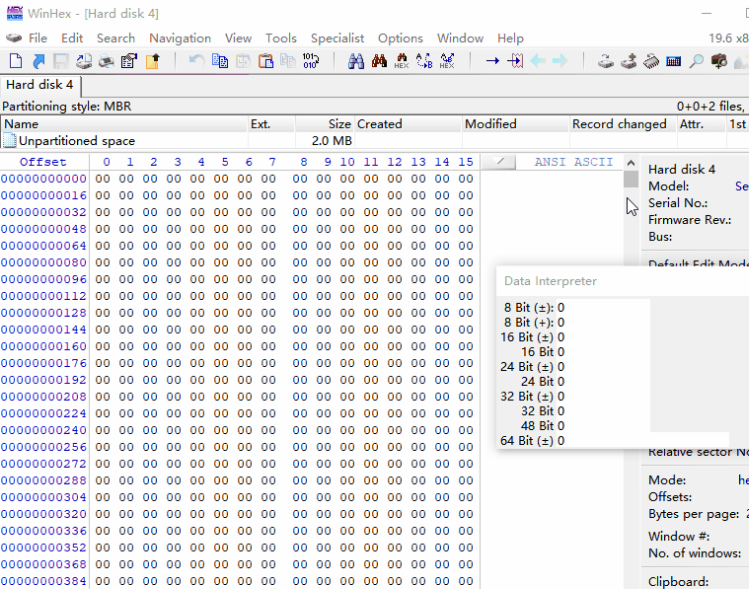
Task: Open the Options menu
Action: (400, 38)
